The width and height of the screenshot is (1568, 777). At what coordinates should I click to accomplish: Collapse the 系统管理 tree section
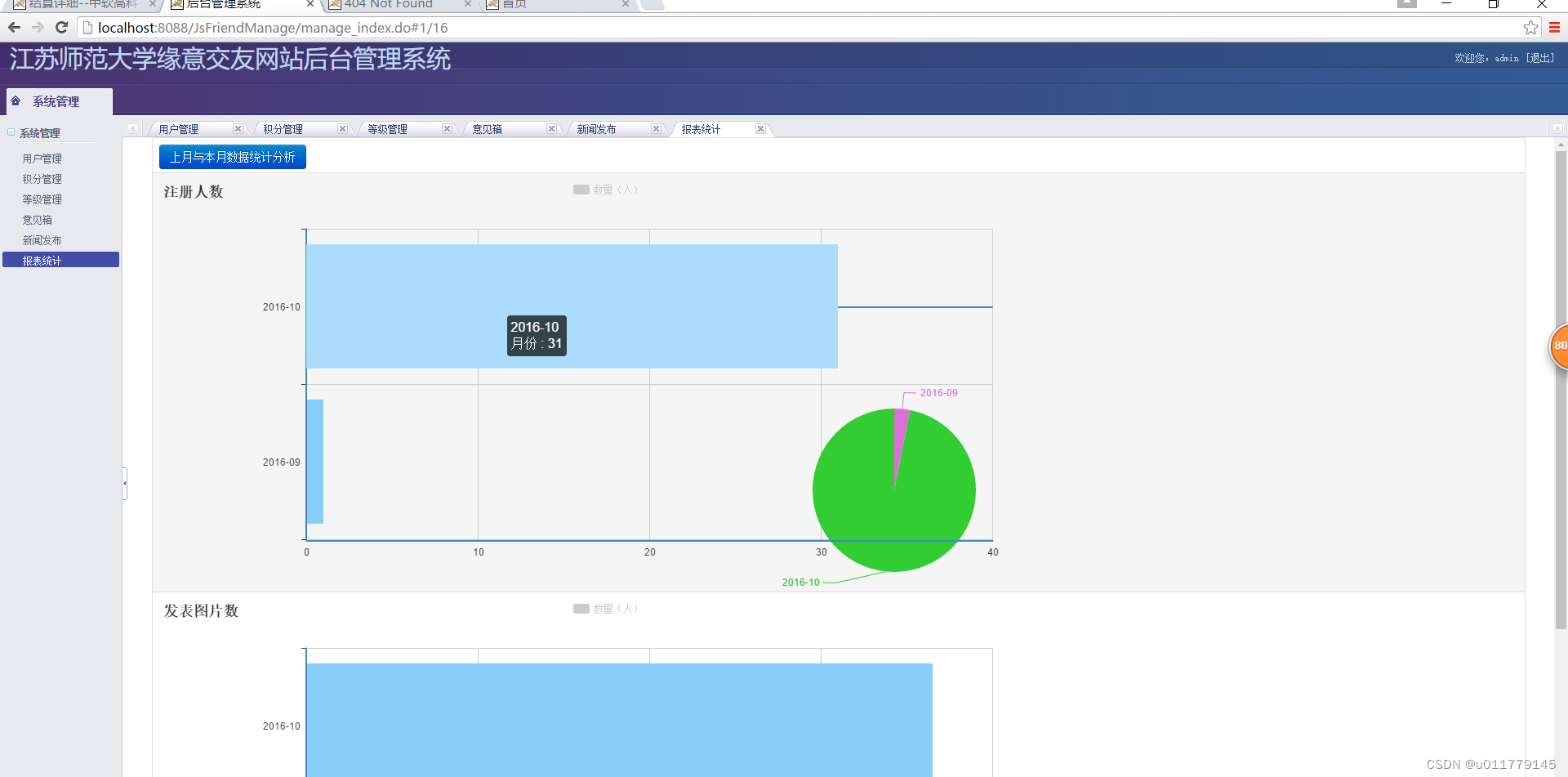pos(11,132)
